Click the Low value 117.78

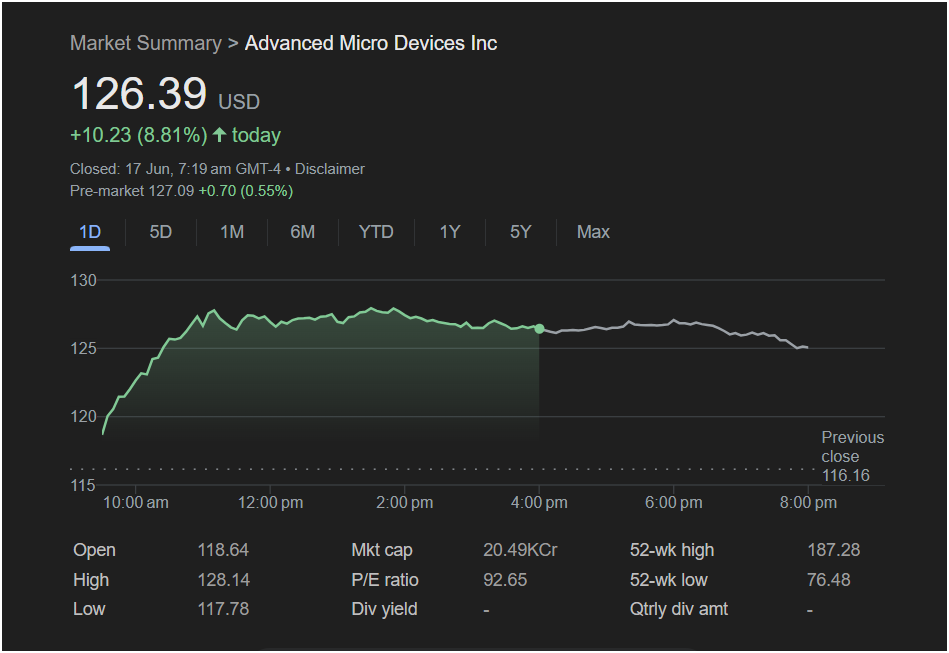[x=223, y=609]
